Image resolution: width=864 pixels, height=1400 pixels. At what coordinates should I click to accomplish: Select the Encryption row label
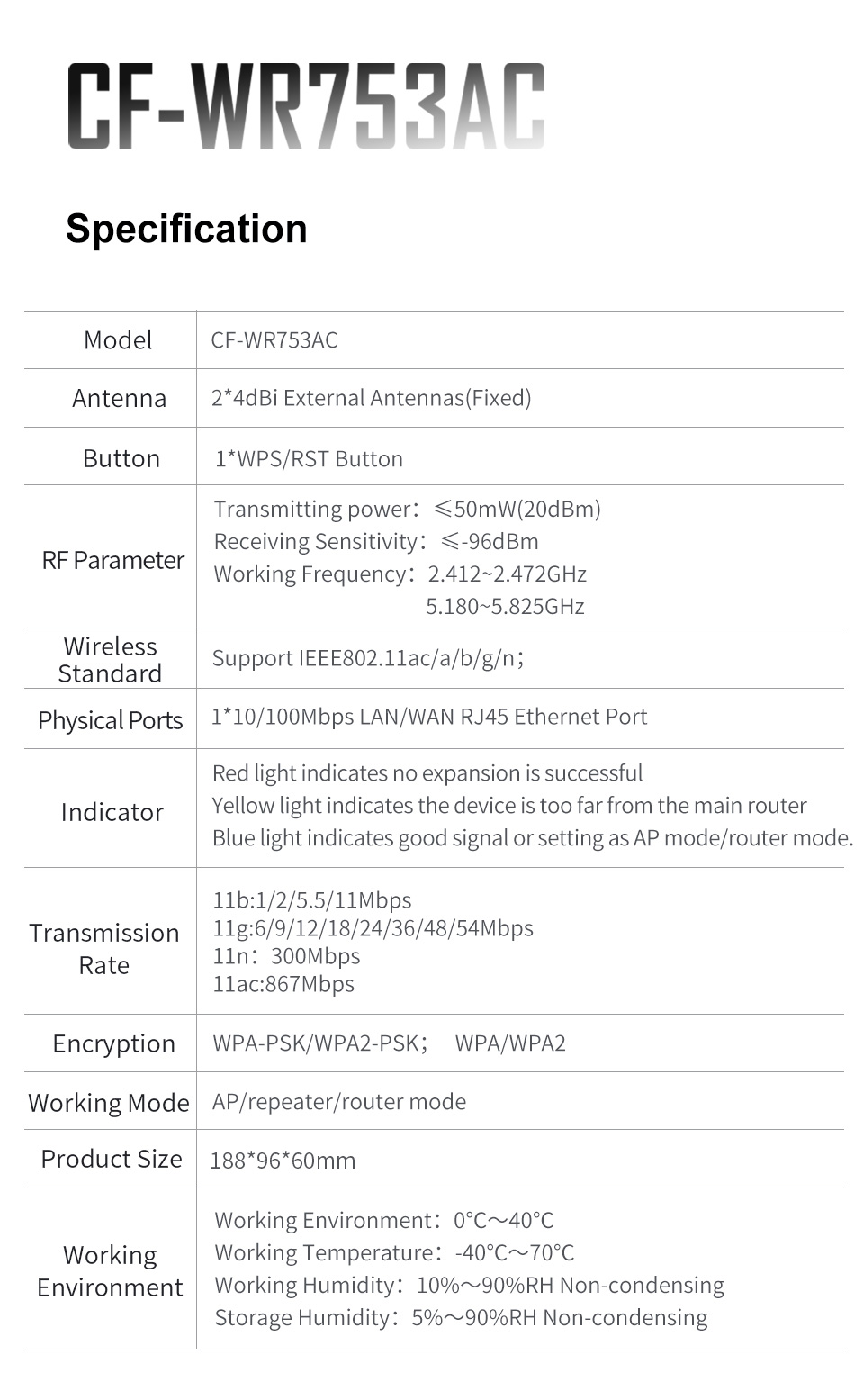[113, 1043]
